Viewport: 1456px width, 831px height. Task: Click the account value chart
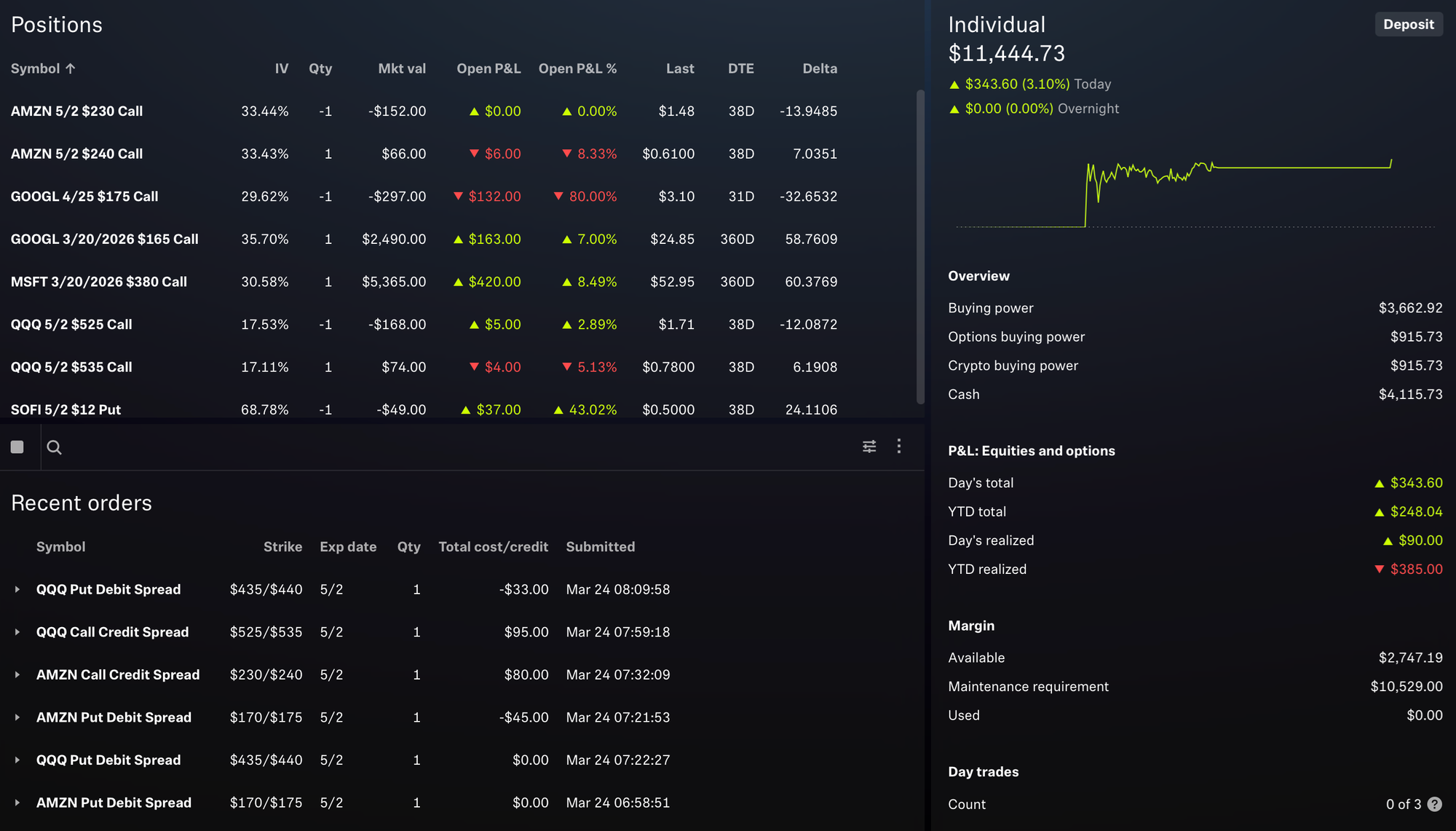(x=1195, y=193)
